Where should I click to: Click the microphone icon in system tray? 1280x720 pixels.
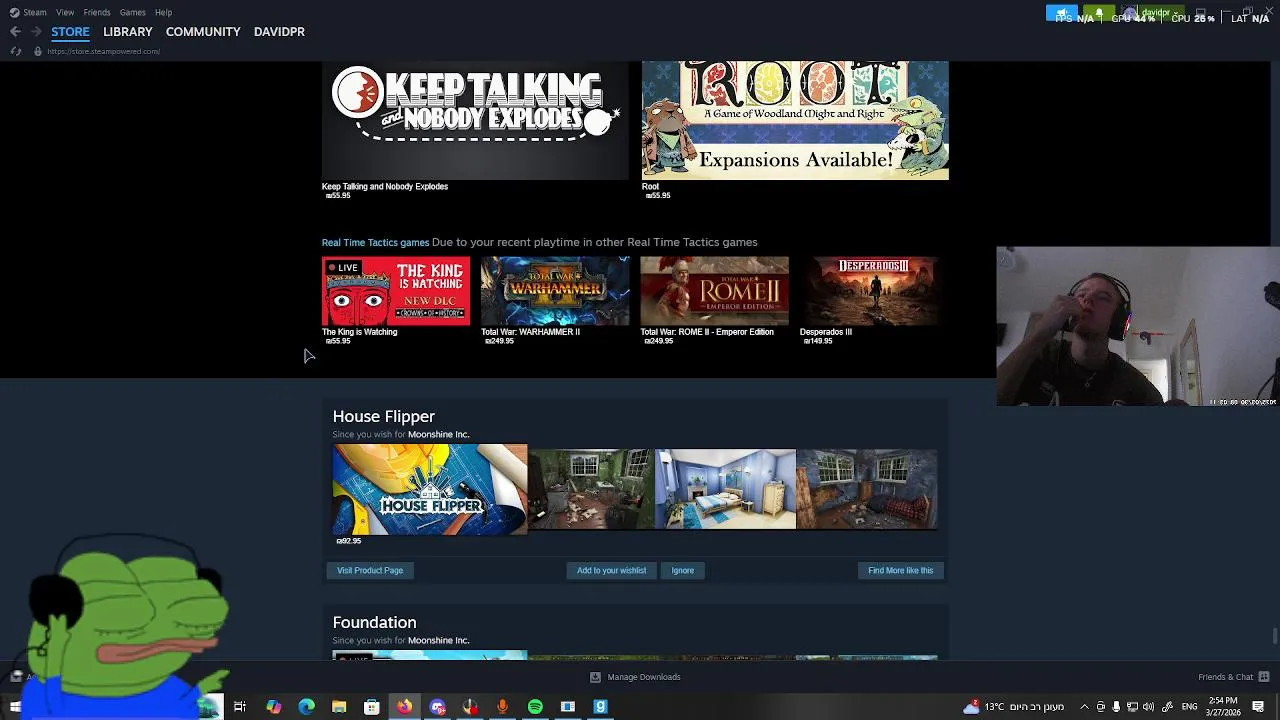(1116, 707)
